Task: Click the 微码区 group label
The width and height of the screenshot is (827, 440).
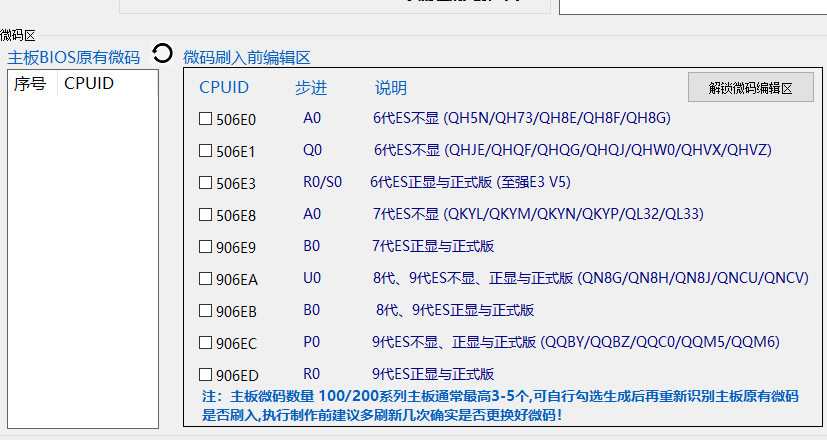Action: click(18, 35)
